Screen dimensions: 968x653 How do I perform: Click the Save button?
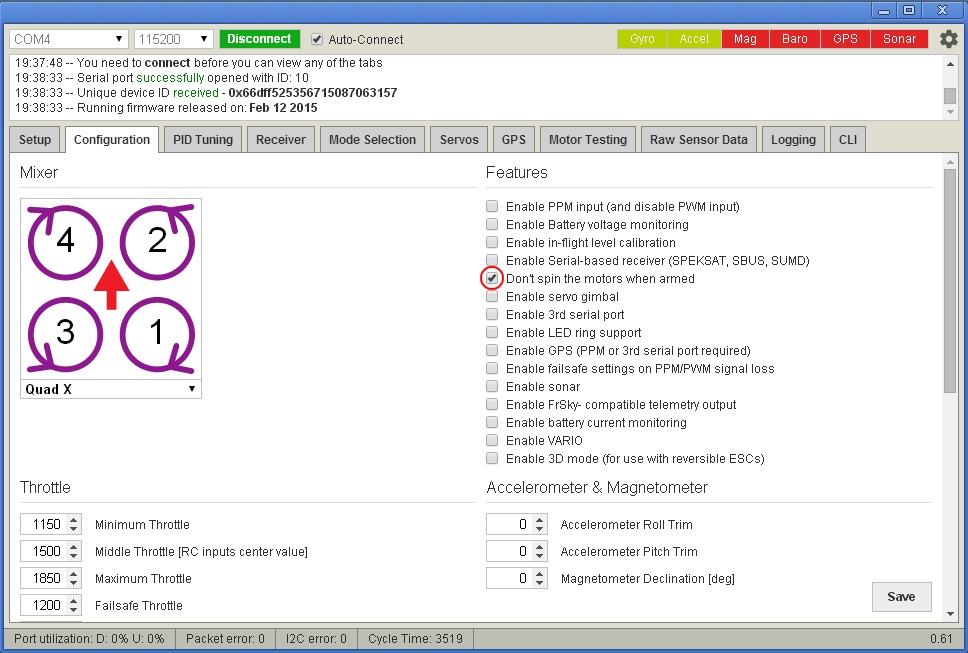[901, 596]
